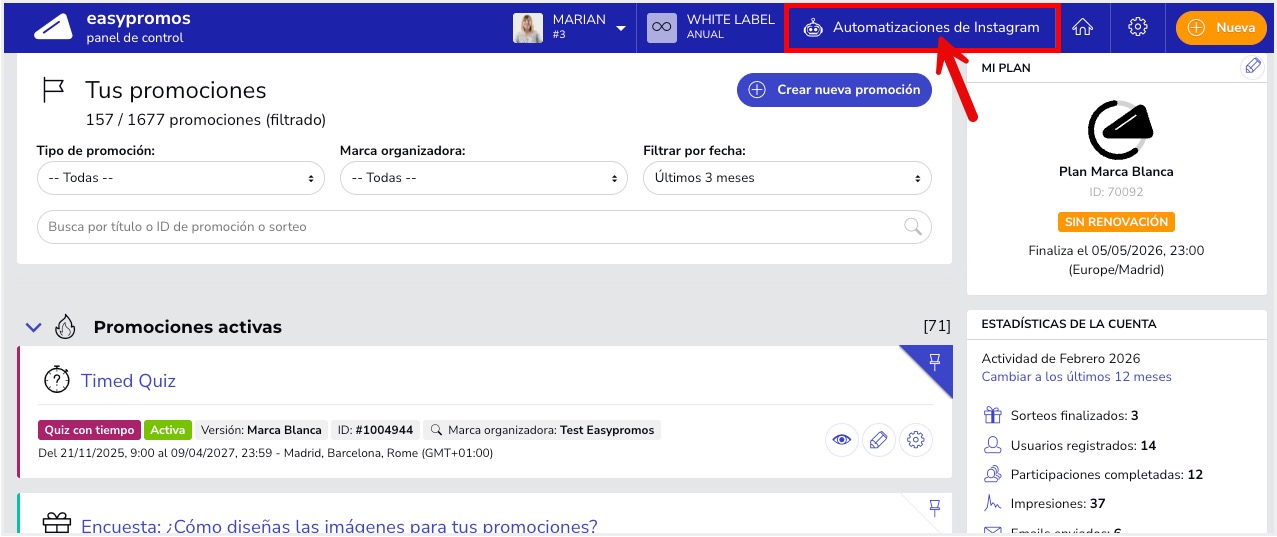Click the flag icon by Tus promociones
This screenshot has height=537, width=1277.
pyautogui.click(x=53, y=90)
